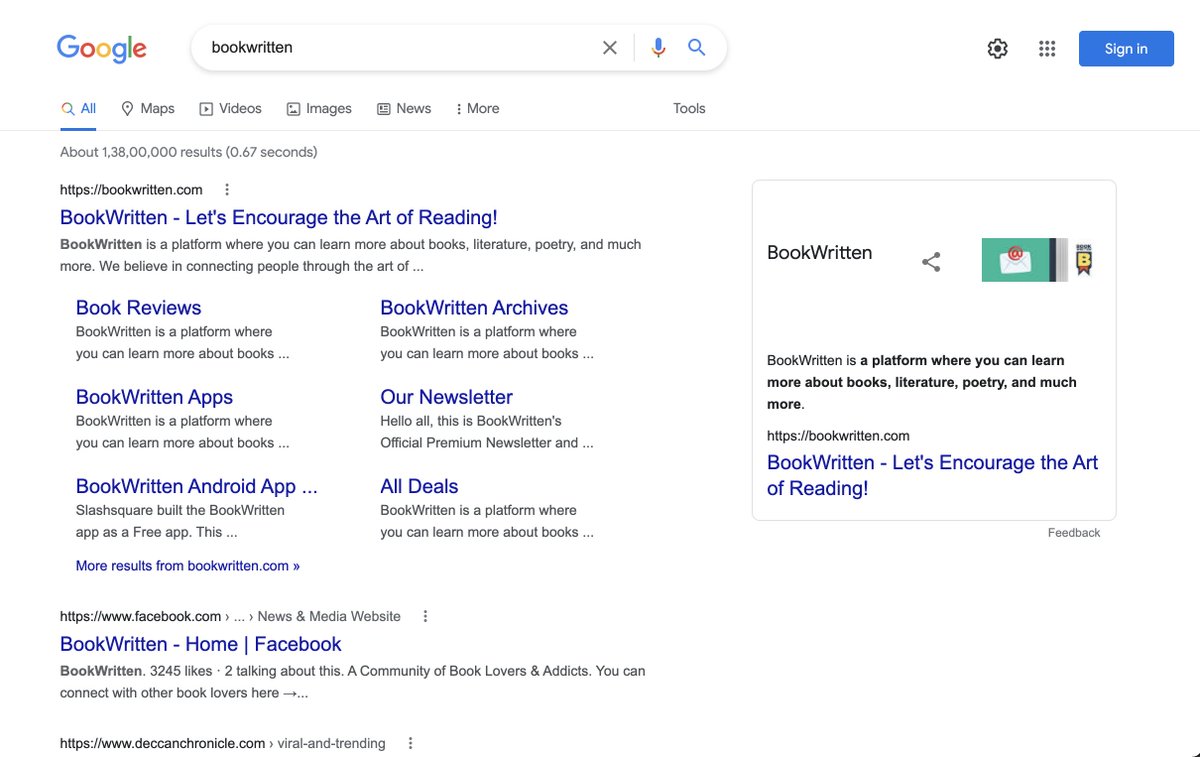This screenshot has width=1200, height=757.
Task: Open BookWritten - Home | Facebook result
Action: pos(201,644)
